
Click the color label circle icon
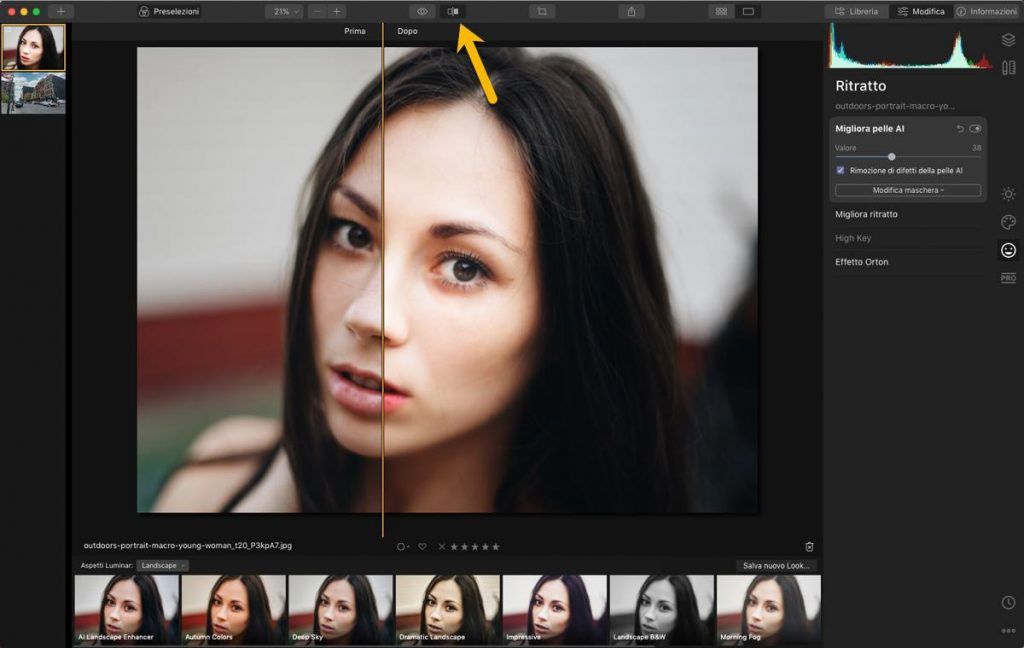tap(402, 547)
